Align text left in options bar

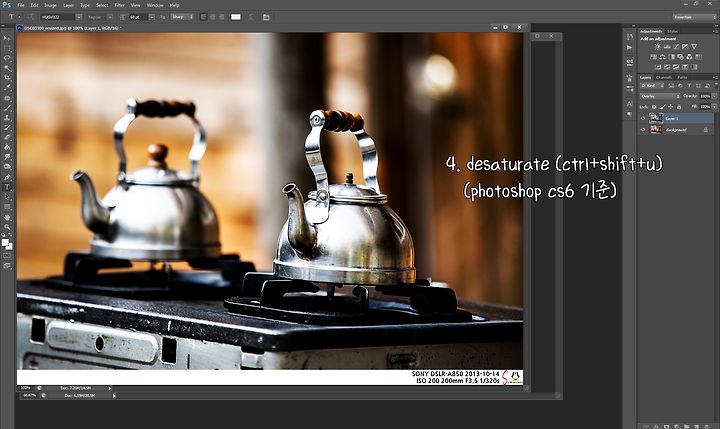[203, 17]
